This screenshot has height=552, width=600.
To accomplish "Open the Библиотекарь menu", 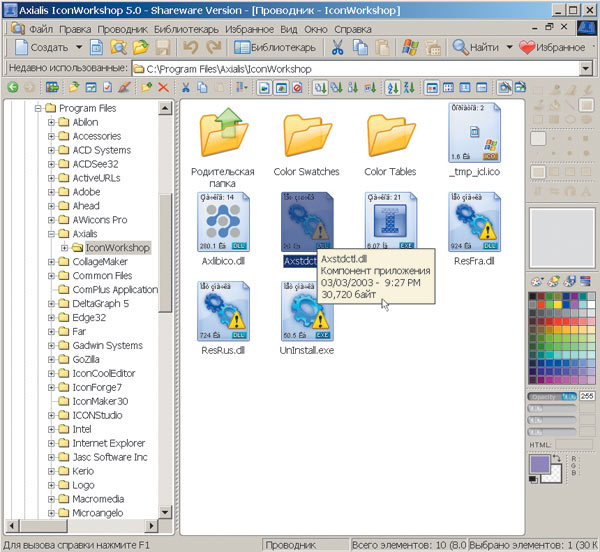I will (186, 29).
